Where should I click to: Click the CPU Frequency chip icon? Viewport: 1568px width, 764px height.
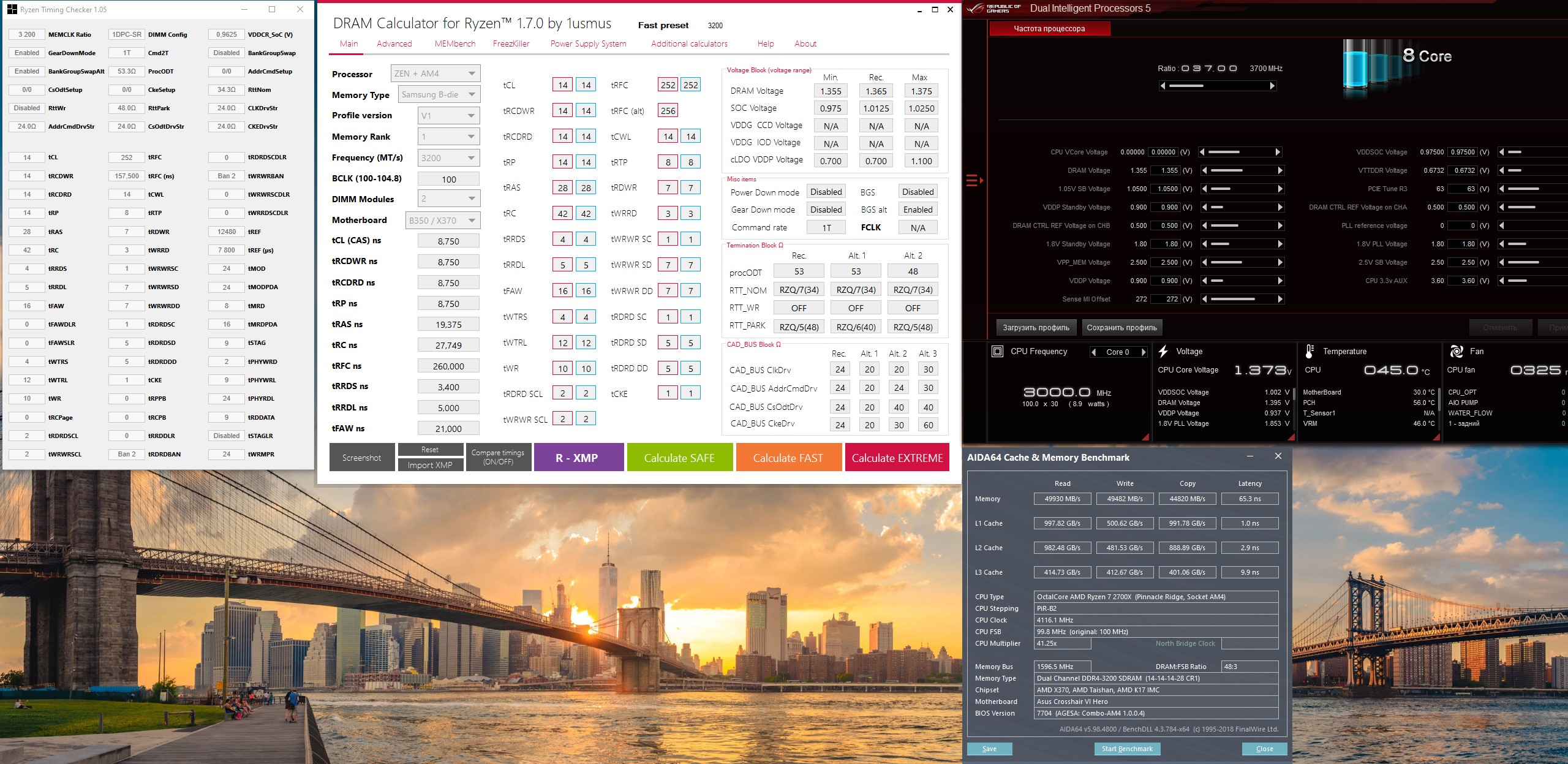(x=997, y=352)
